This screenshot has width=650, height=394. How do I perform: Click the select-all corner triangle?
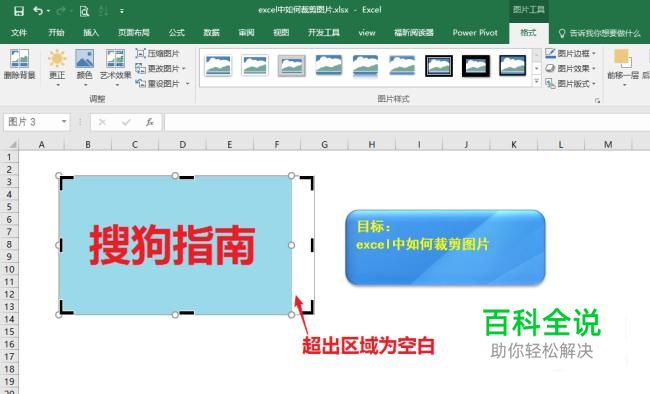[x=12, y=144]
